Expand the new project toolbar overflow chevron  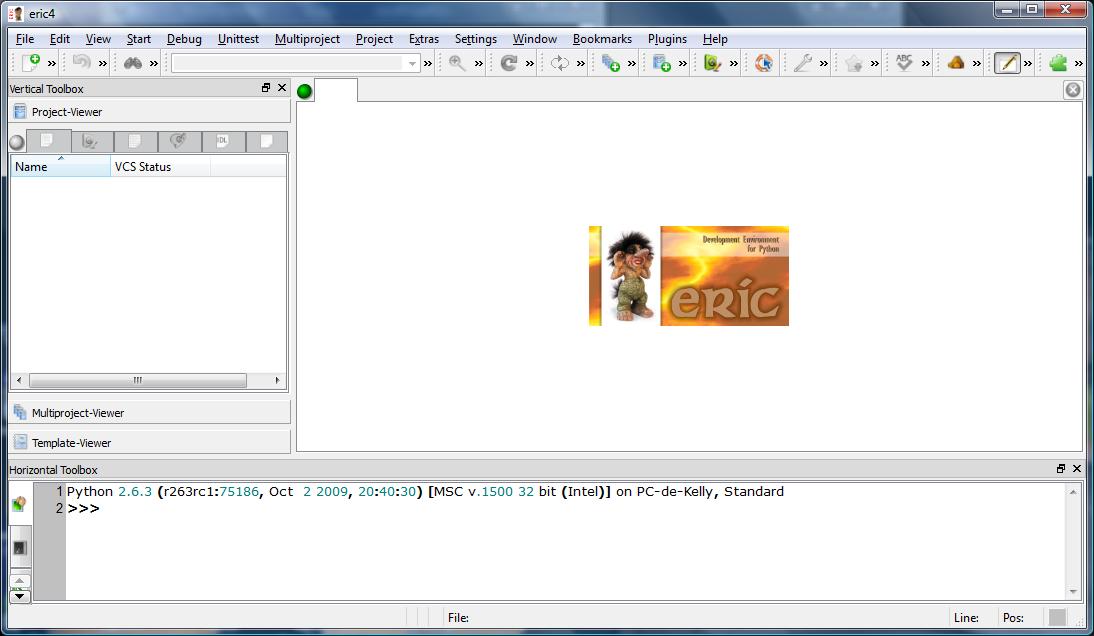click(x=682, y=63)
